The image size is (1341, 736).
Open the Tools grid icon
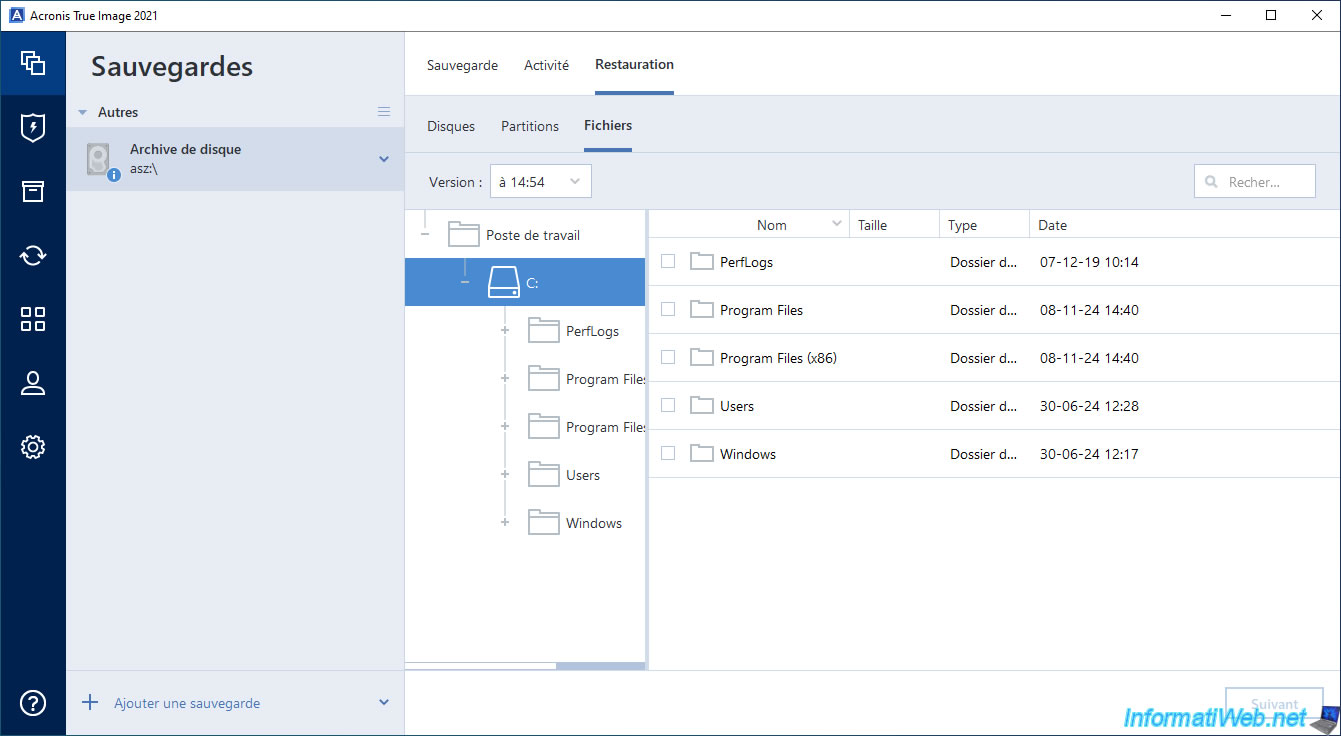33,319
